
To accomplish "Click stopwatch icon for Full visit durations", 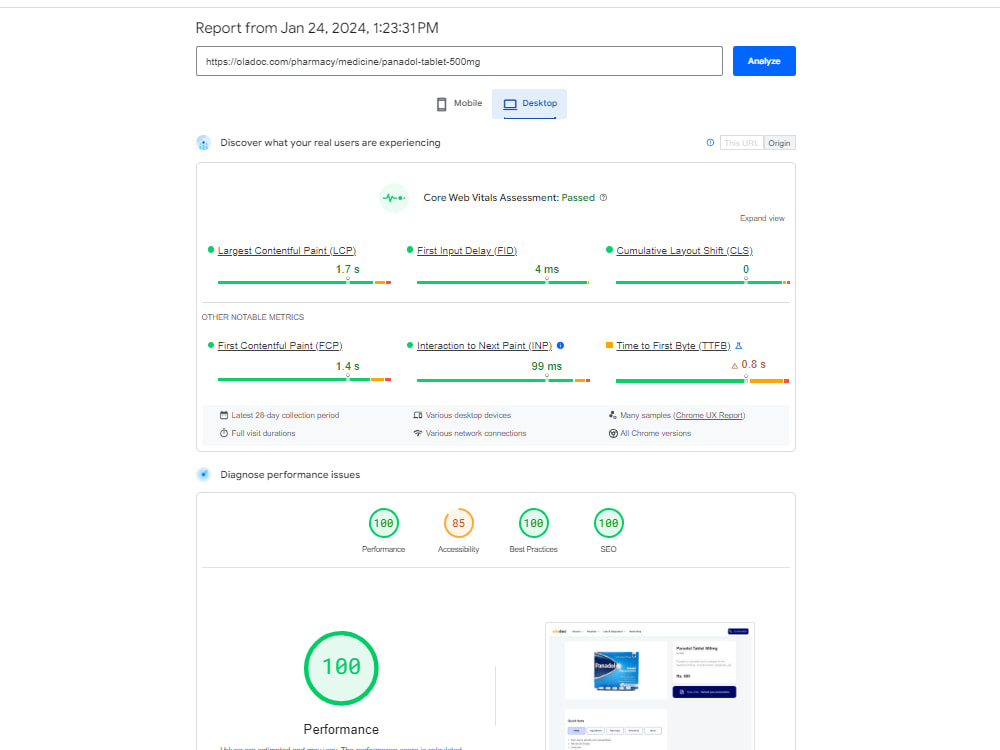I will [x=224, y=433].
